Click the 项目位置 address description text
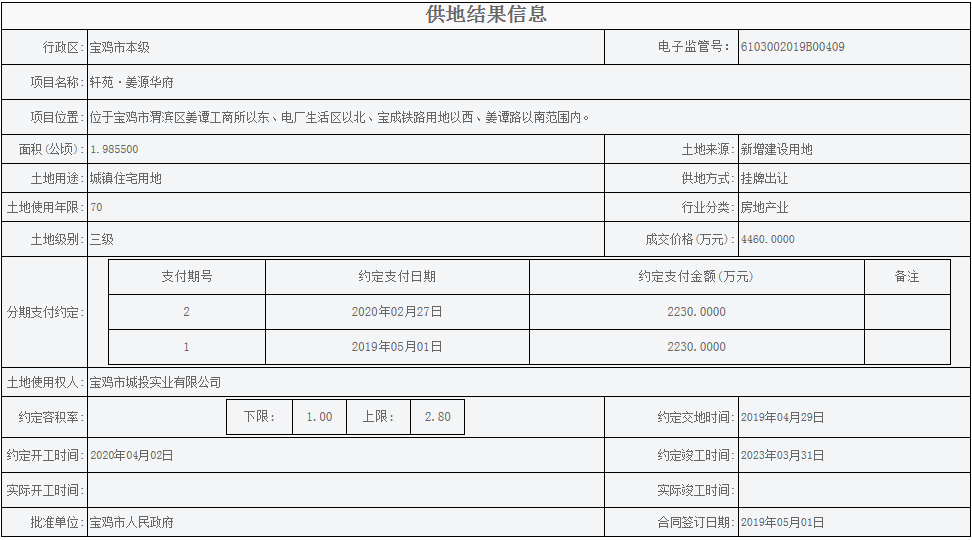Viewport: 972px width, 540px height. [x=340, y=117]
